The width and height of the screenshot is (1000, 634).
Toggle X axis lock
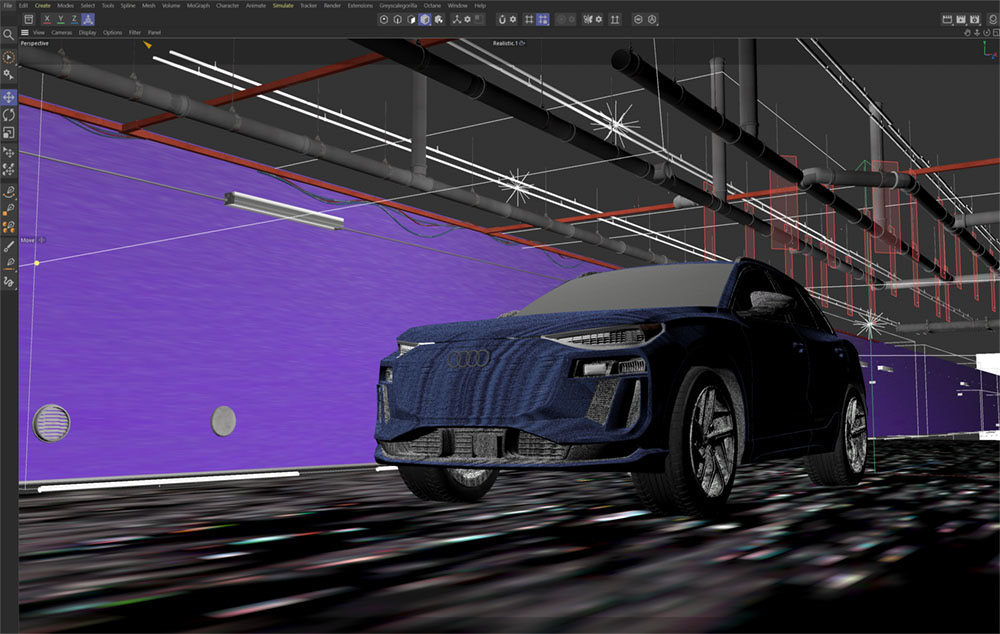point(47,20)
